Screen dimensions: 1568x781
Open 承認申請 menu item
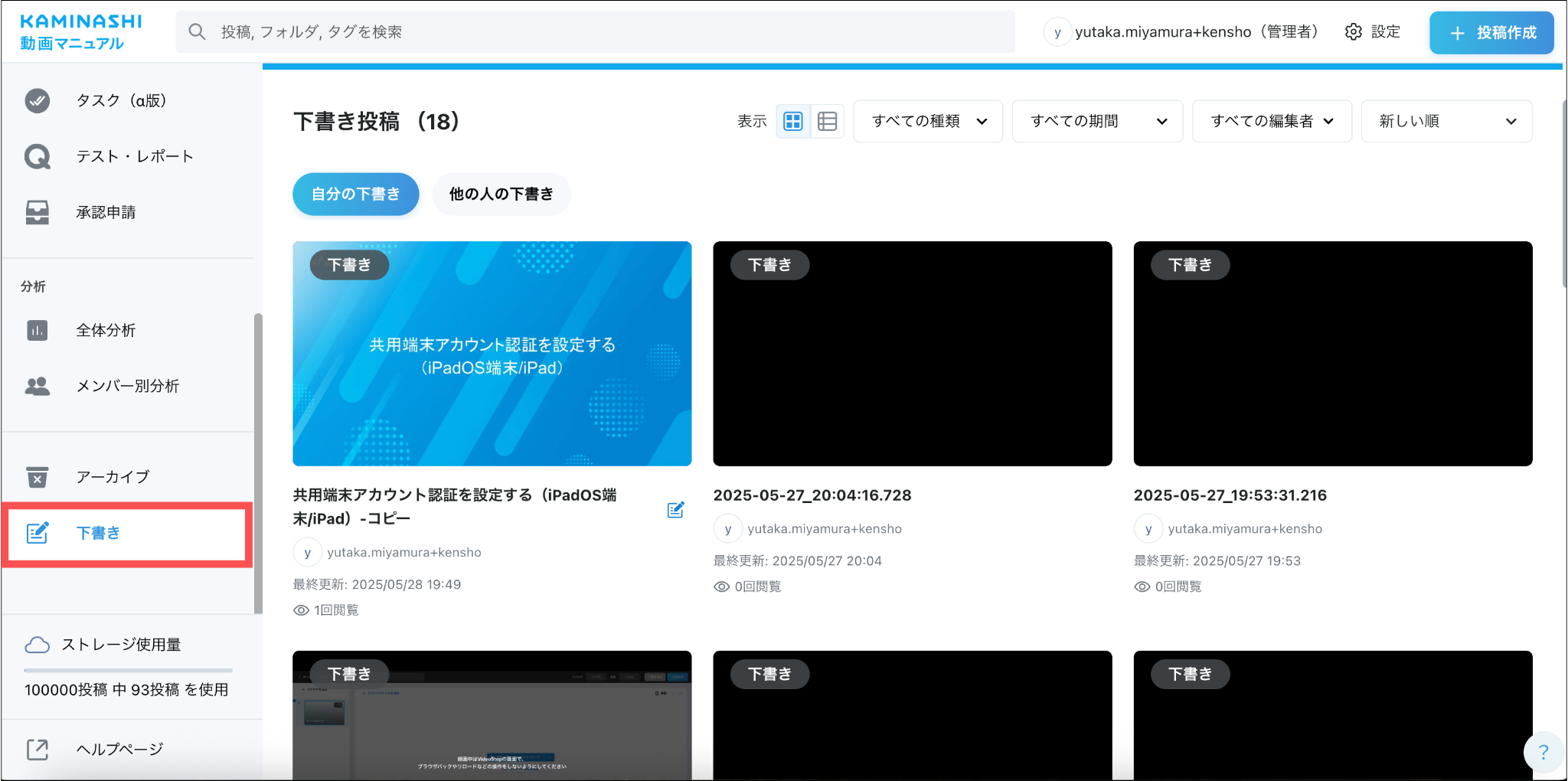tap(127, 212)
